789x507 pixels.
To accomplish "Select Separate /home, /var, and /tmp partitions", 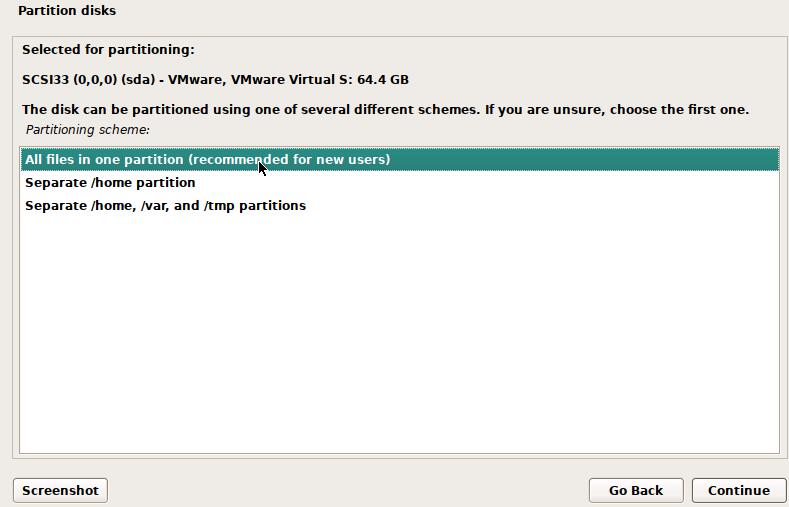I will (x=165, y=206).
